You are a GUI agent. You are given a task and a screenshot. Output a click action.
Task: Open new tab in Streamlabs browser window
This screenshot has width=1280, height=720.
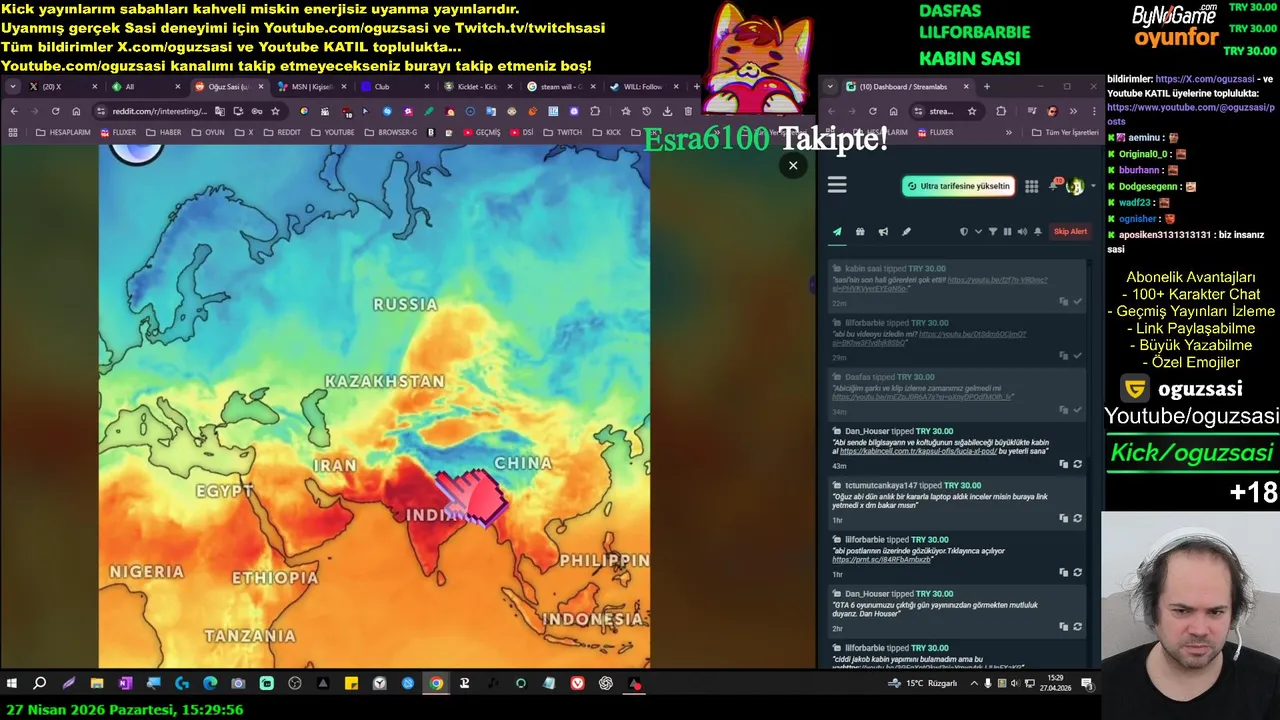coord(987,87)
